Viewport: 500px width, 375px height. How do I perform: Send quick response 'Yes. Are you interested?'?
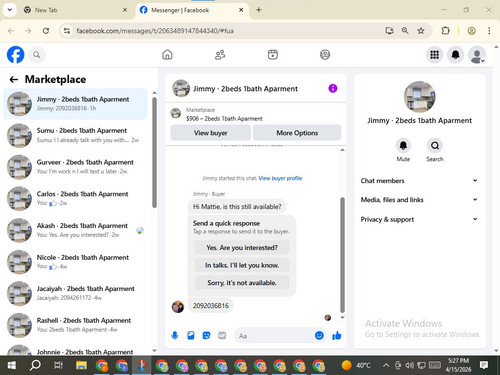(242, 248)
